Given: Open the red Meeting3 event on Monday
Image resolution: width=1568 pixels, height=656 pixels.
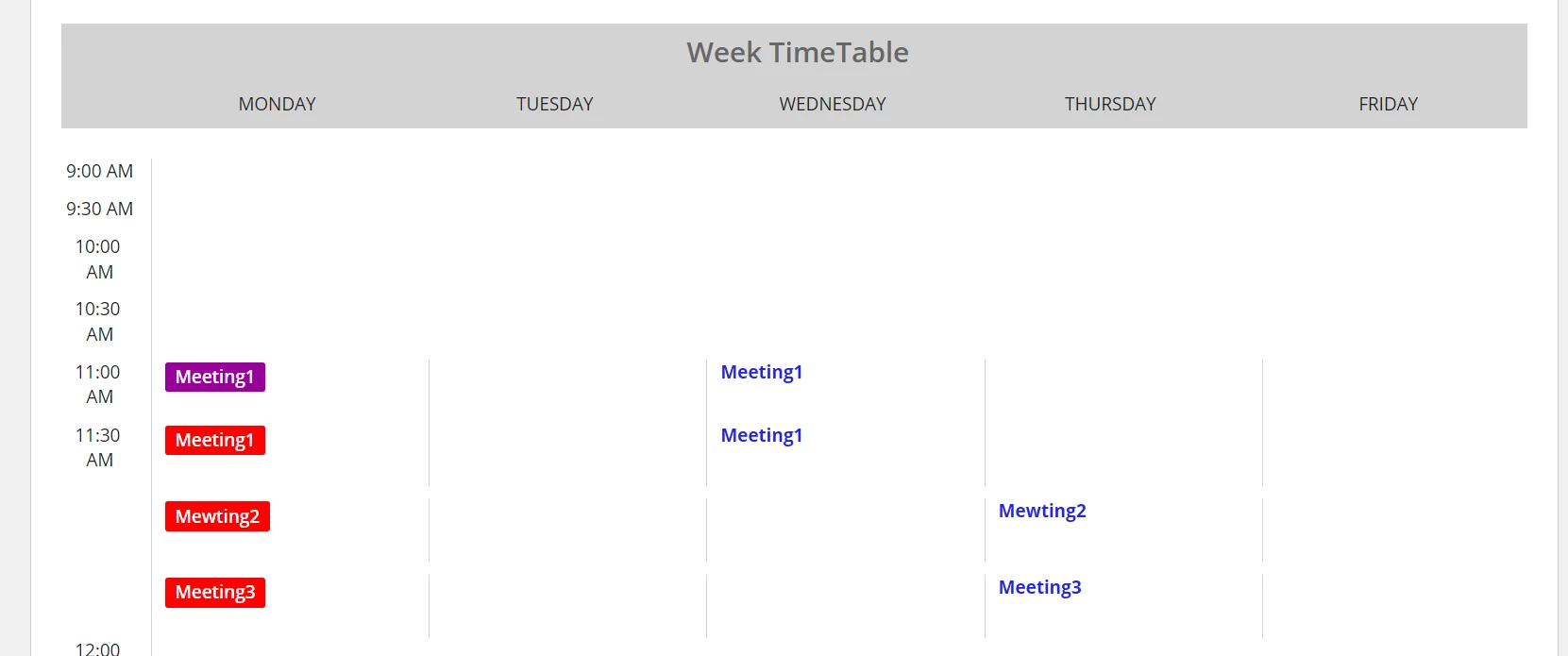Looking at the screenshot, I should [x=215, y=592].
